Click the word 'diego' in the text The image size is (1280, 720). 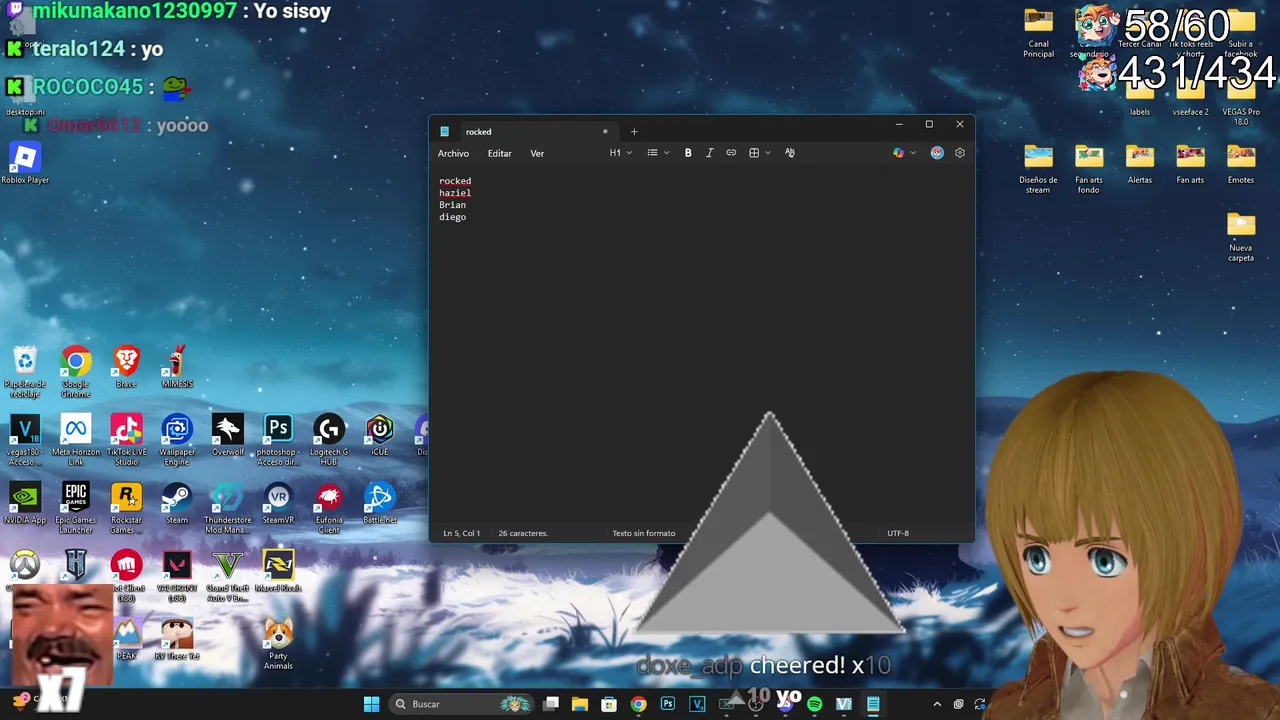pos(452,217)
